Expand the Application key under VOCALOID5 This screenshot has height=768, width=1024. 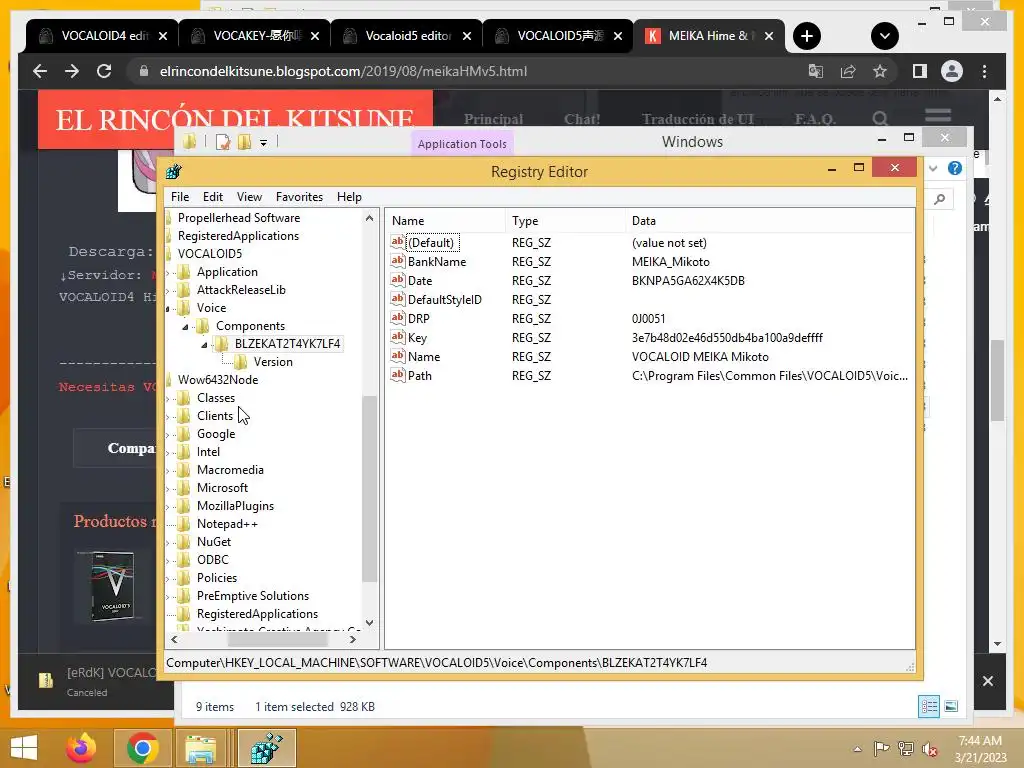[x=168, y=272]
